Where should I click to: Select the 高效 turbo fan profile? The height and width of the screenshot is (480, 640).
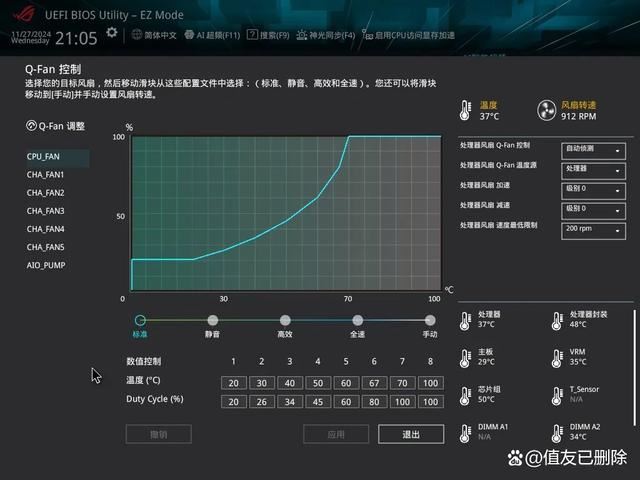285,320
